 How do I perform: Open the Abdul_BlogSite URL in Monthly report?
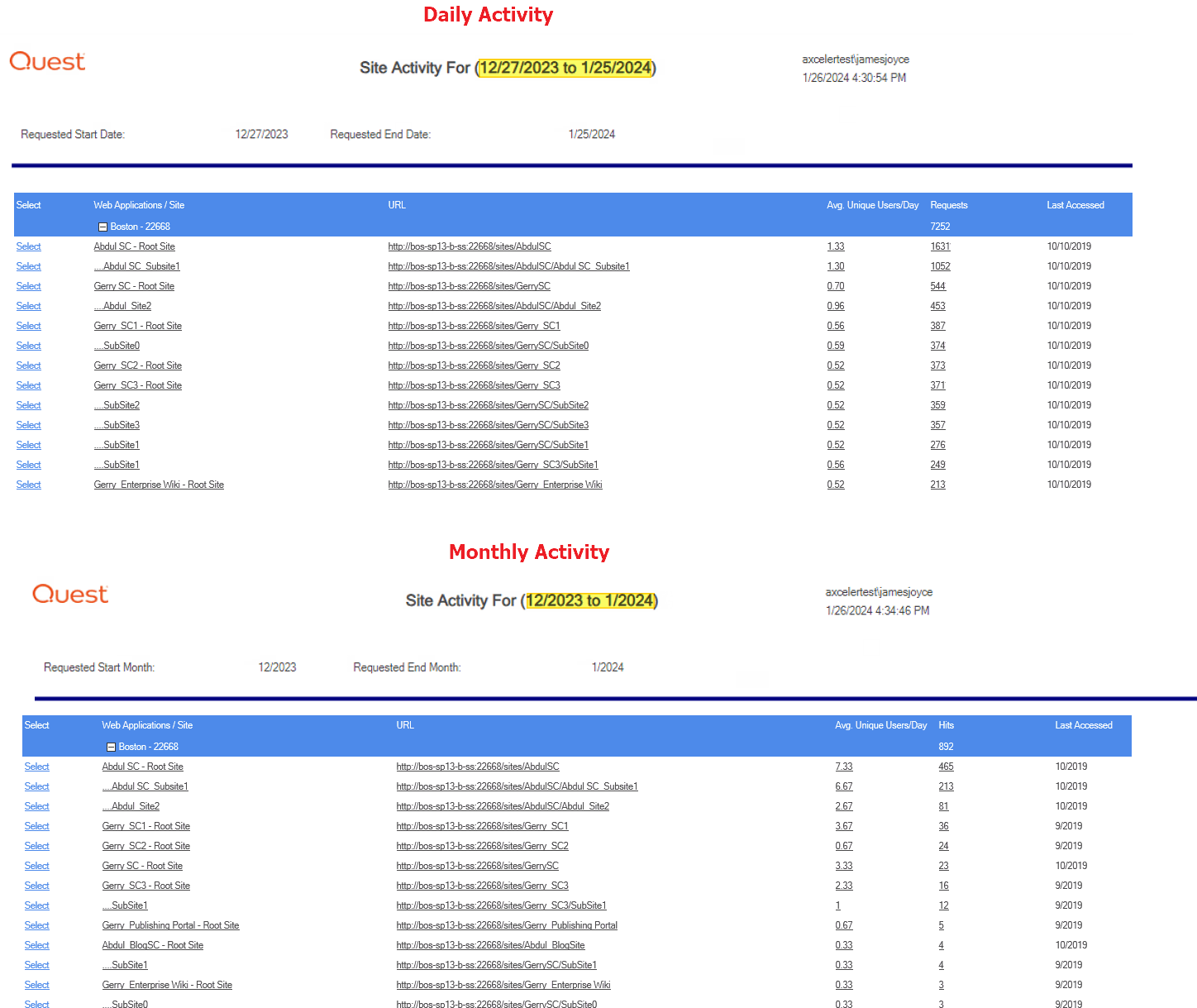click(x=489, y=944)
